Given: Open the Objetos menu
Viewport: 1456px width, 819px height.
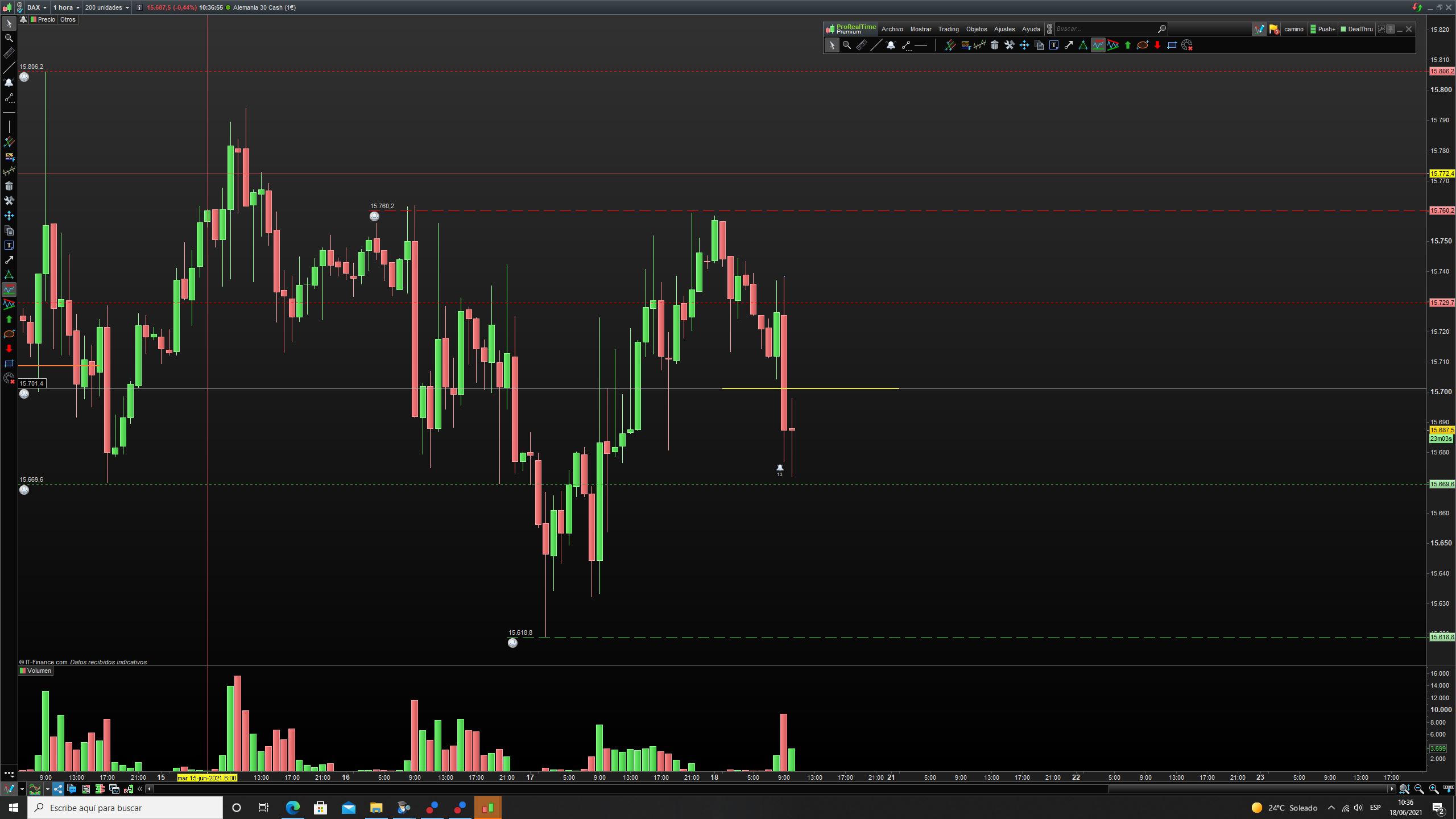Looking at the screenshot, I should click(x=977, y=29).
